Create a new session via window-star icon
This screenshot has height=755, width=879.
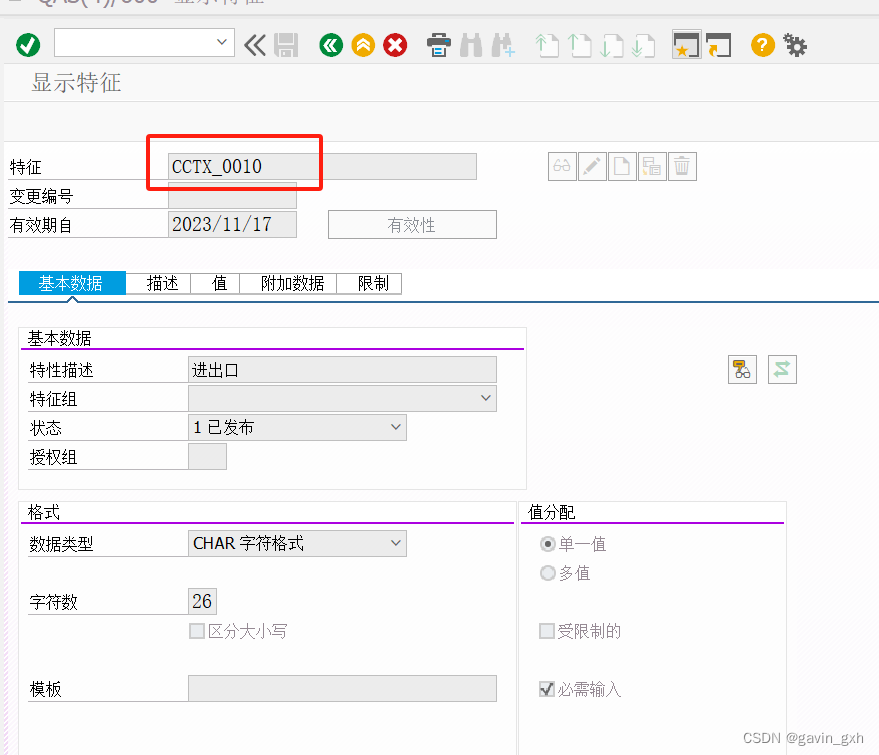coord(686,45)
